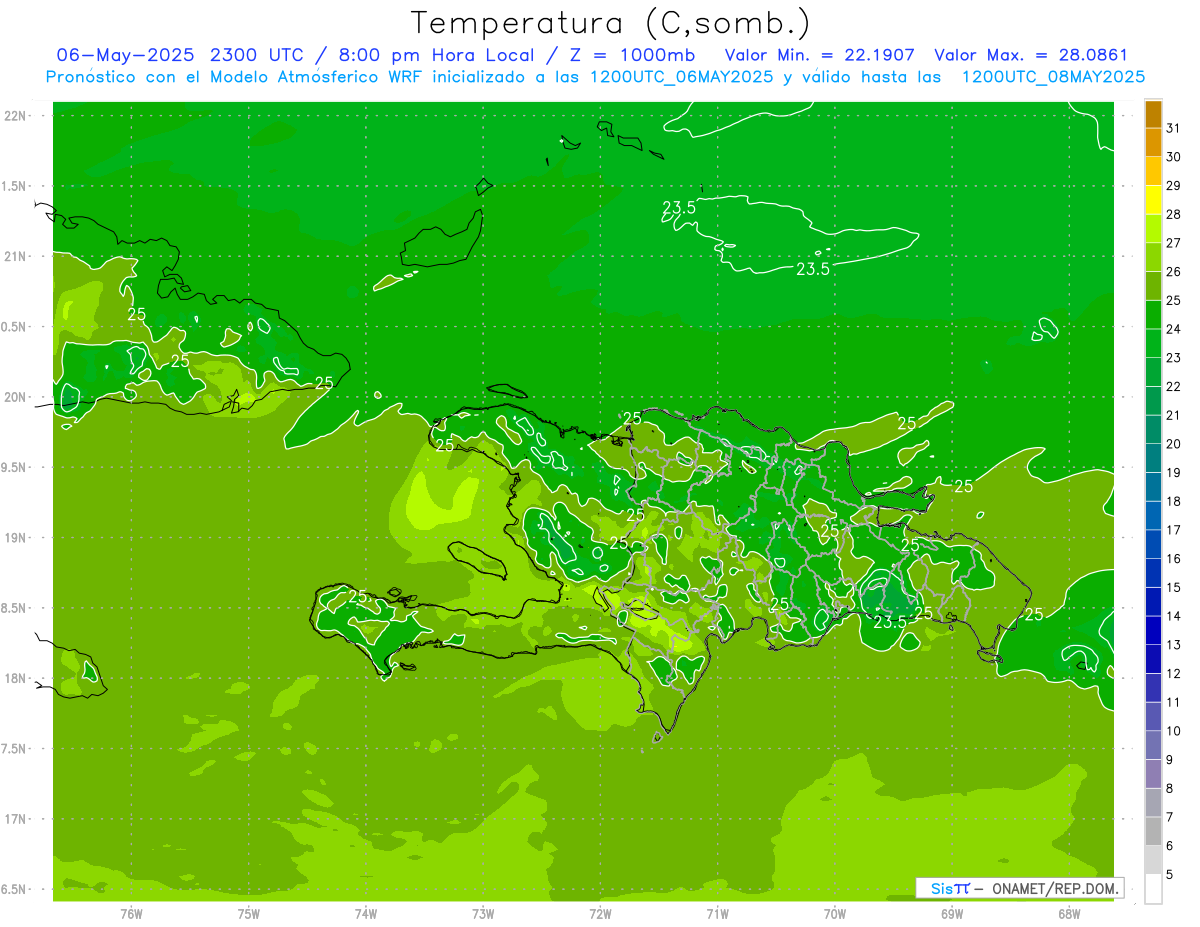Click the orange-brown legend swatch above 31
The image size is (1200, 927).
tap(1154, 115)
